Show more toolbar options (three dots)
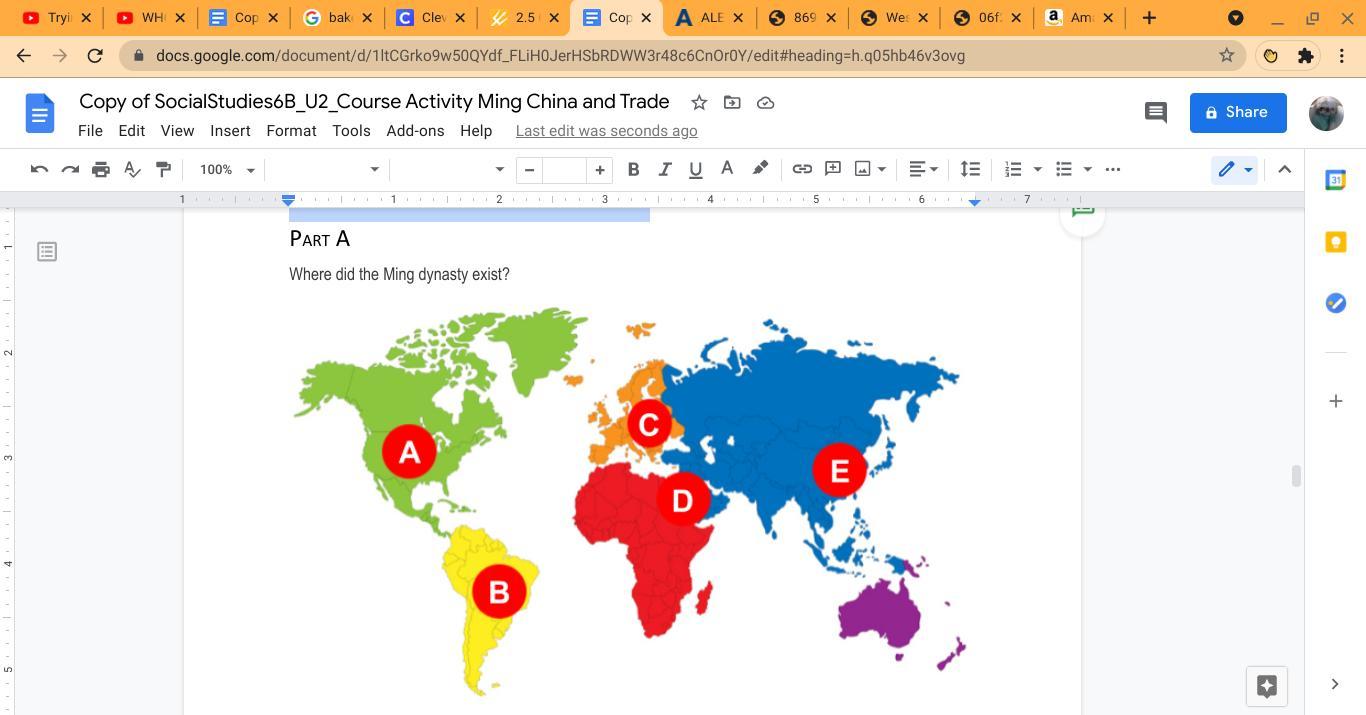 (1113, 169)
